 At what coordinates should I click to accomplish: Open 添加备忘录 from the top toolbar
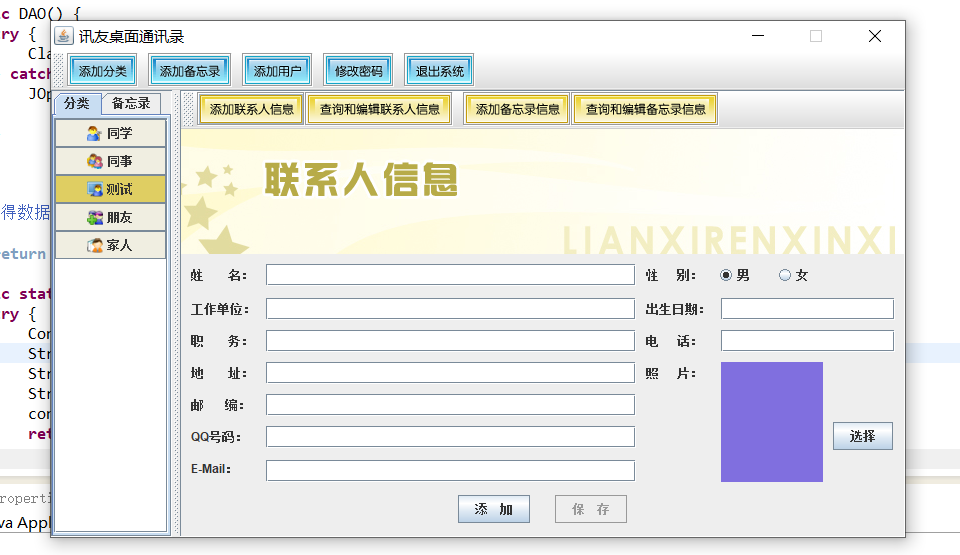(190, 71)
